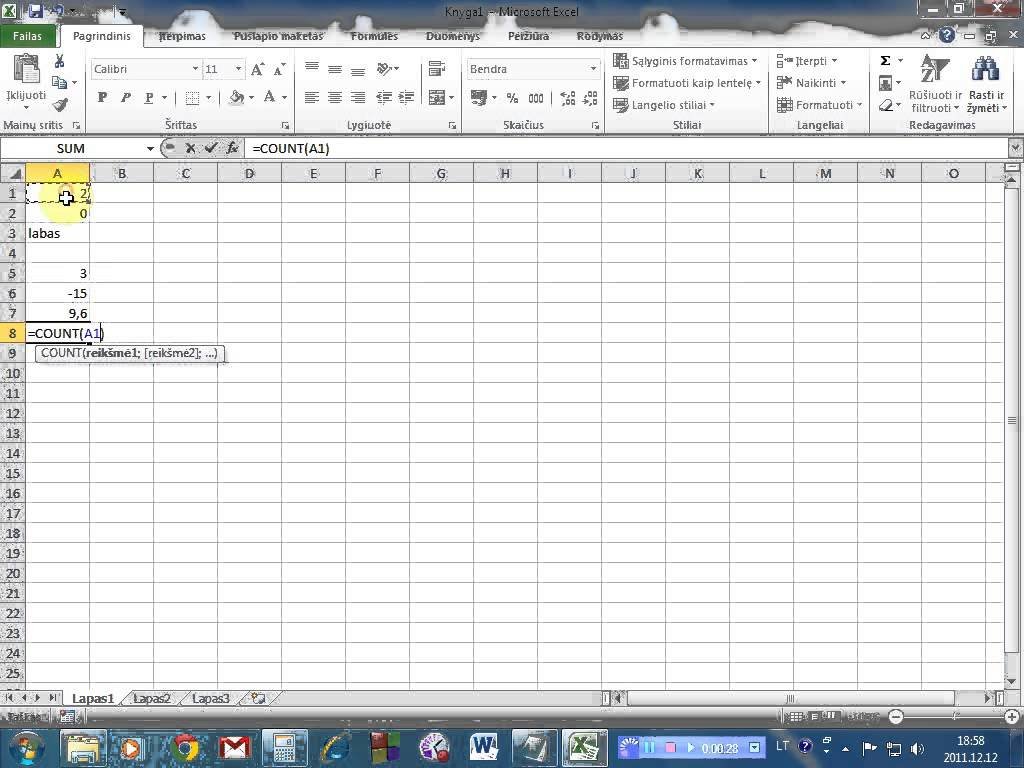Click the cut scissors icon
This screenshot has width=1024, height=768.
coord(59,61)
